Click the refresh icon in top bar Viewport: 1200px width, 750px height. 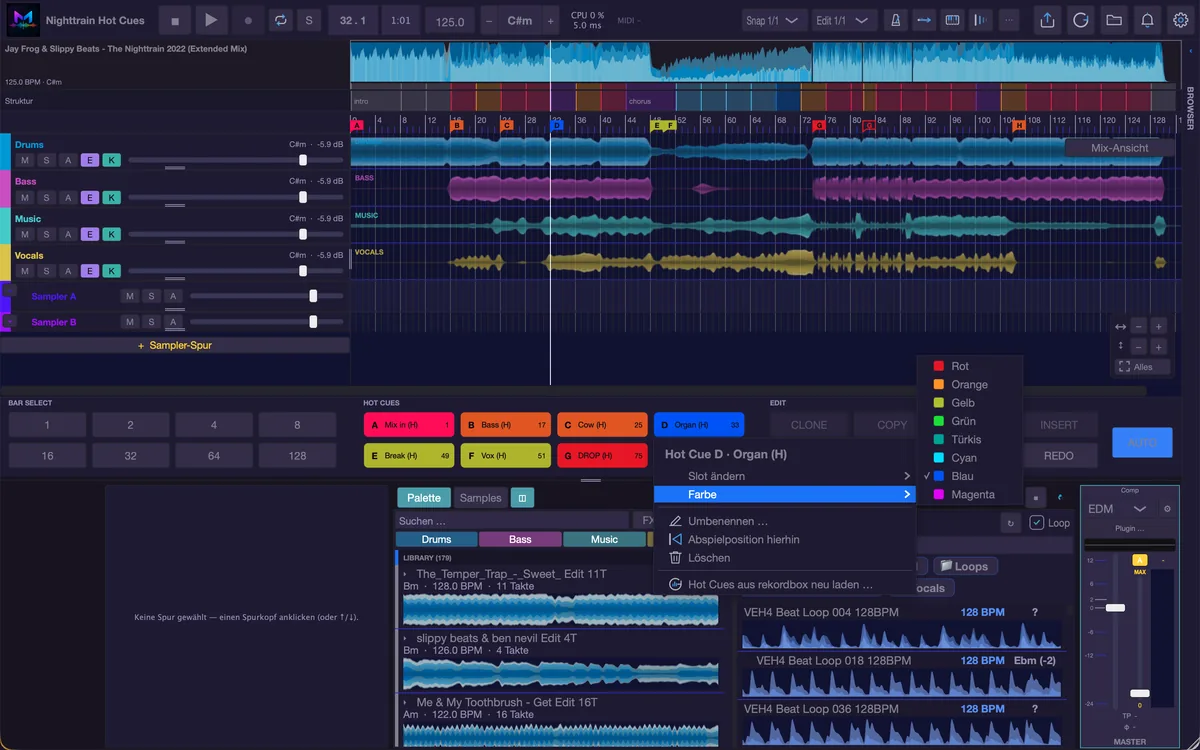[x=1080, y=20]
